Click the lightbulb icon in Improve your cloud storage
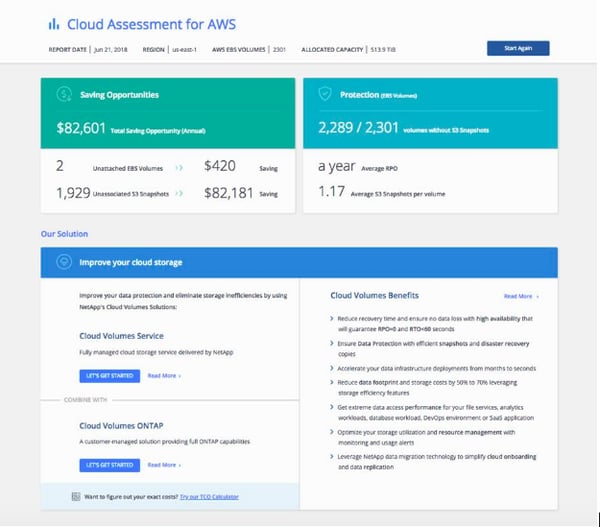600x527 pixels. tap(66, 263)
